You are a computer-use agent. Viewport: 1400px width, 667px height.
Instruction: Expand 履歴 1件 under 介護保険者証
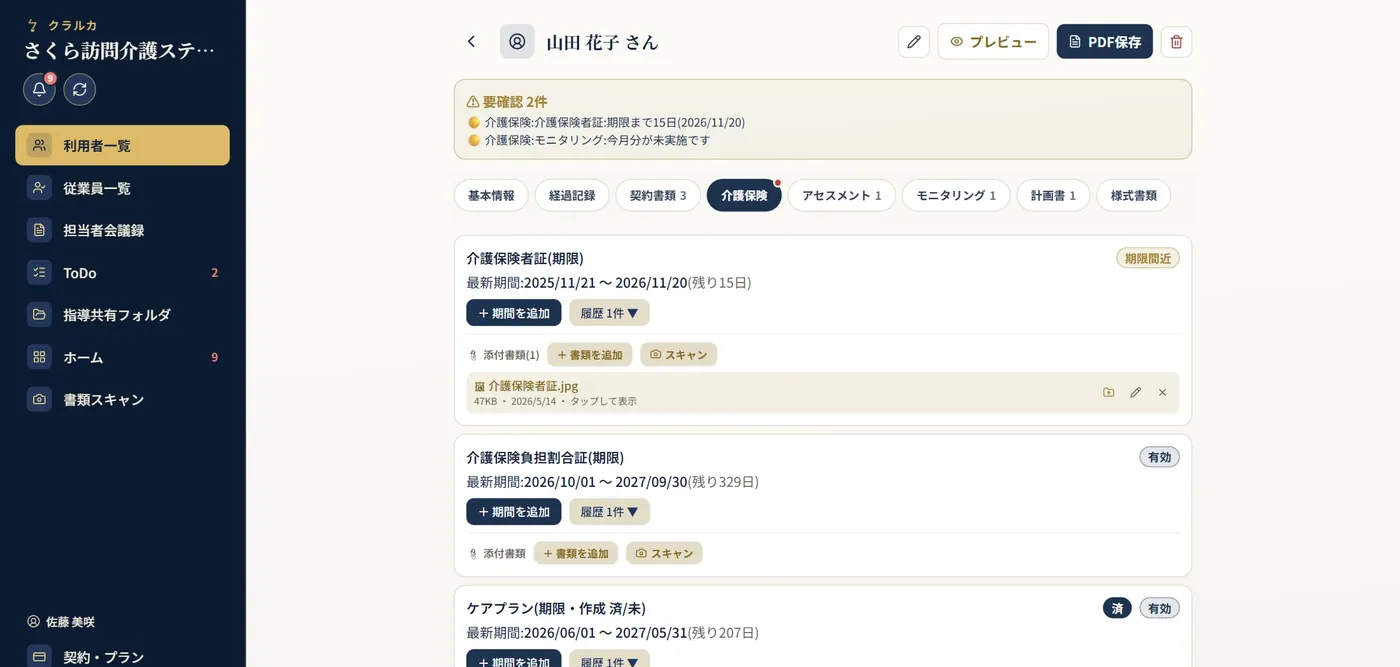pyautogui.click(x=610, y=313)
